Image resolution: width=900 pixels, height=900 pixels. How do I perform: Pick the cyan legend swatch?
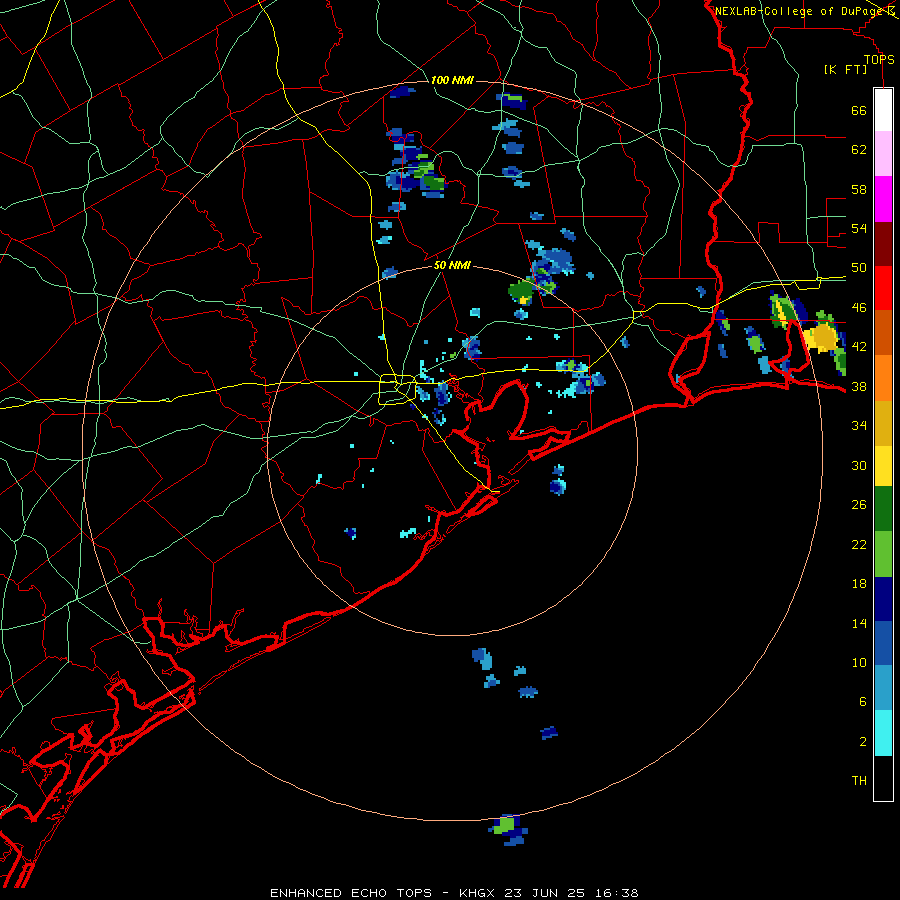point(883,733)
